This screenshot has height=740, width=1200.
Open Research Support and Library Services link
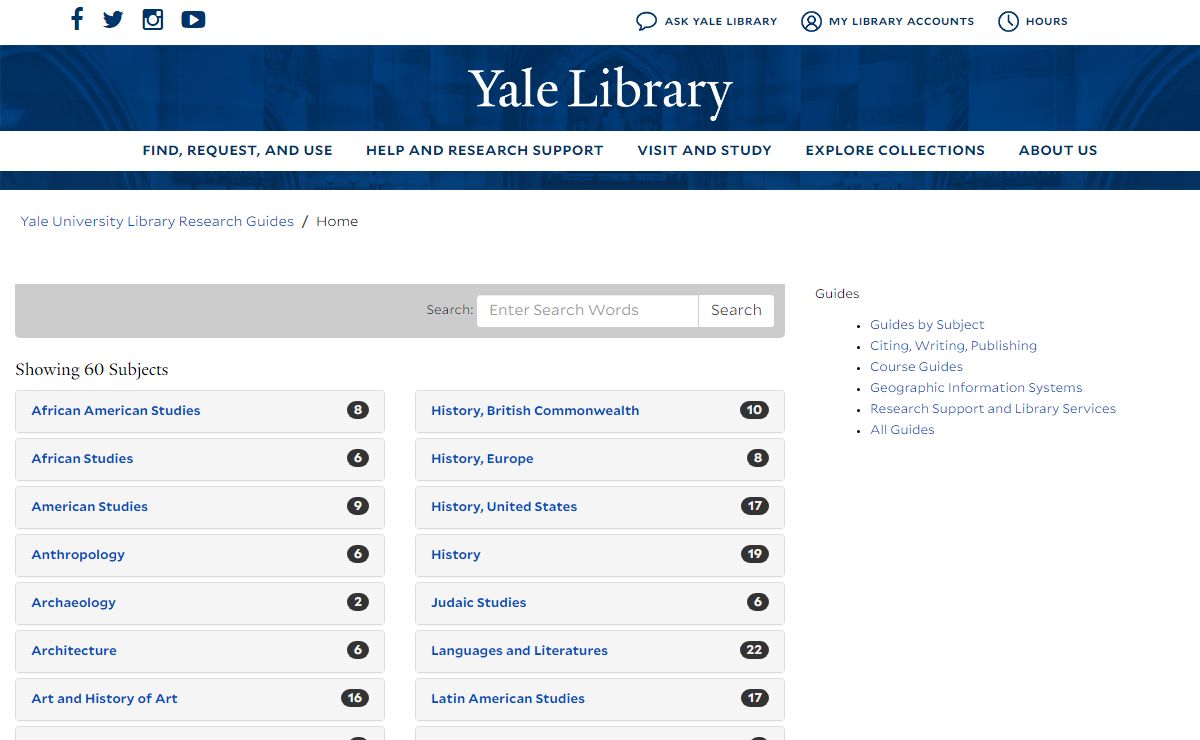tap(993, 409)
